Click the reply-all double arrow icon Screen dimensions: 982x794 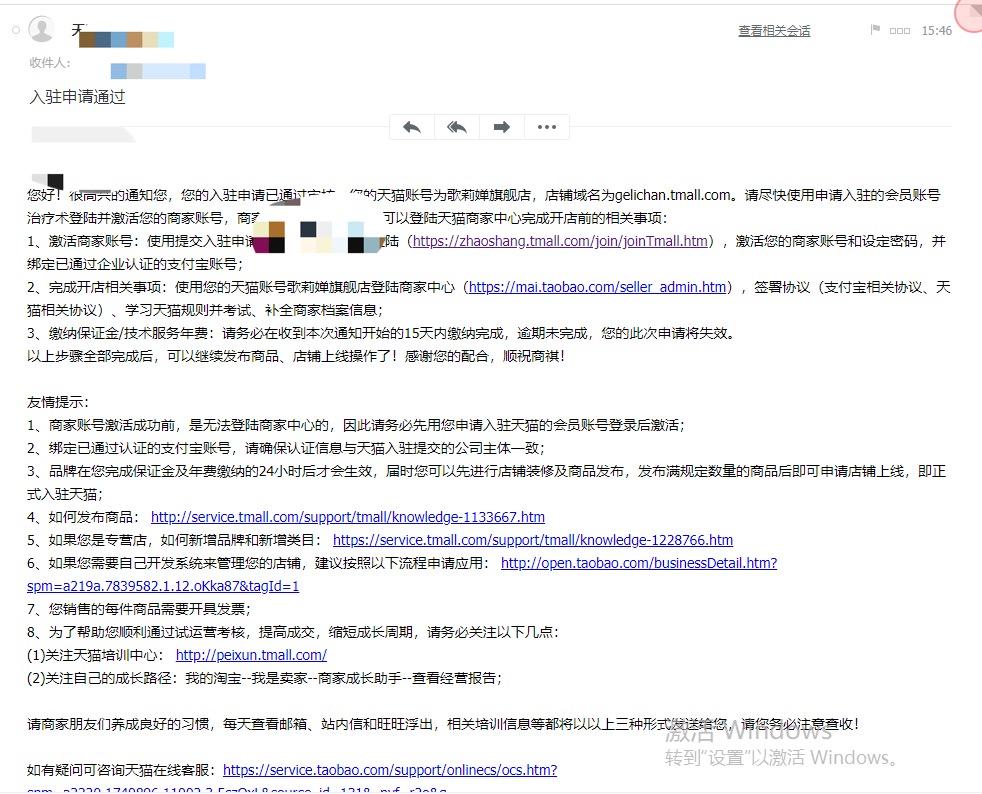click(x=457, y=127)
